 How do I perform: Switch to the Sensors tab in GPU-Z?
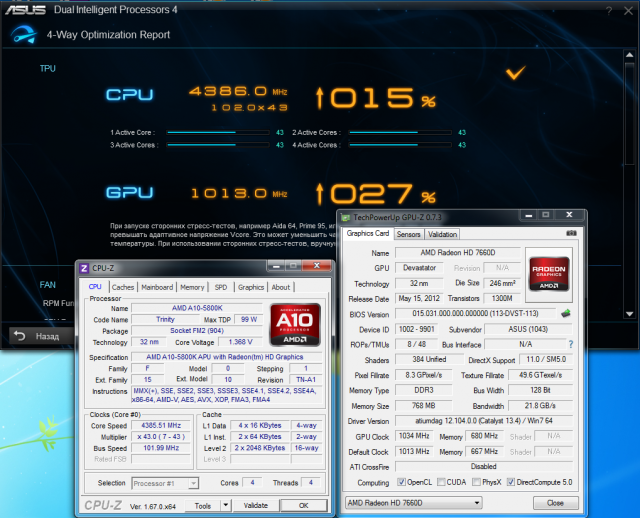pos(408,234)
